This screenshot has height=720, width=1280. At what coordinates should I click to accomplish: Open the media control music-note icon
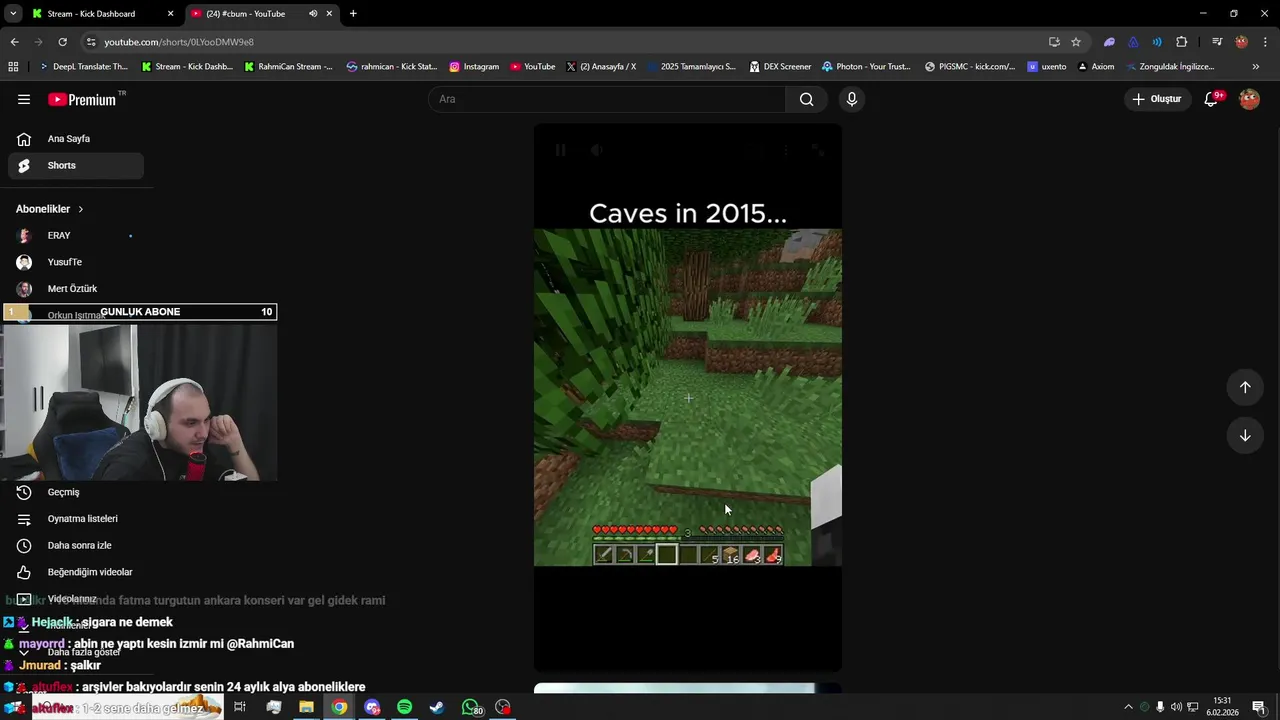pos(1217,42)
